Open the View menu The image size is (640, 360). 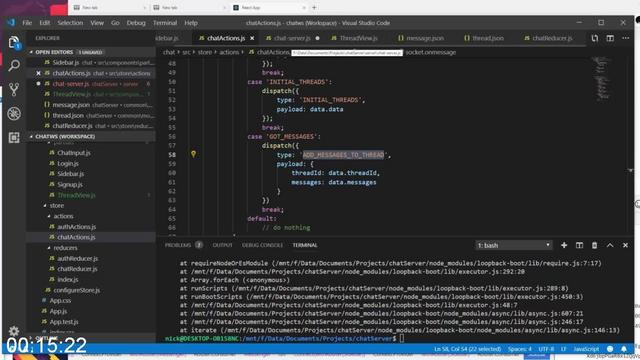(x=97, y=23)
